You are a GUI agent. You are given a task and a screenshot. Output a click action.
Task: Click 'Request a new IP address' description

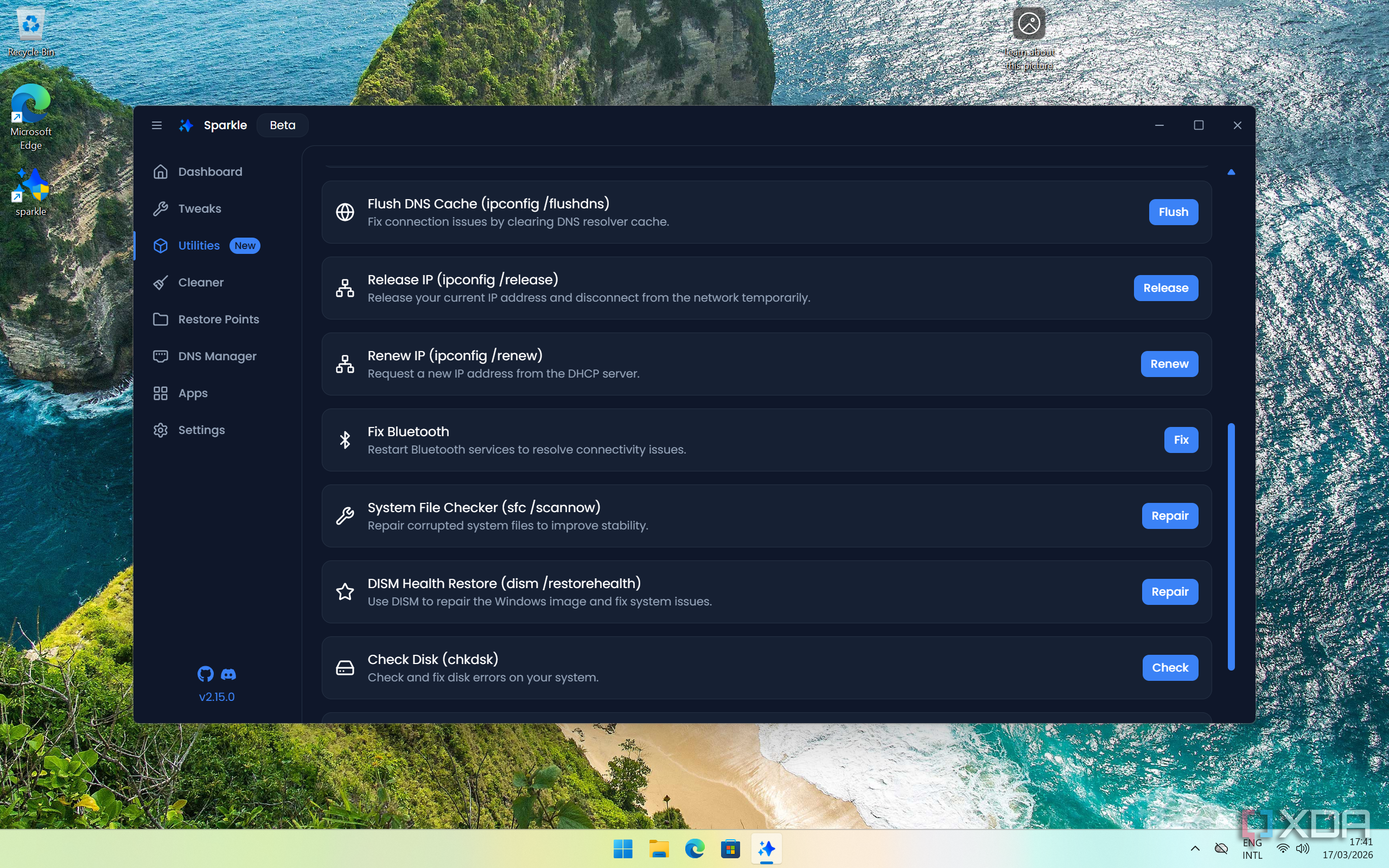point(504,374)
